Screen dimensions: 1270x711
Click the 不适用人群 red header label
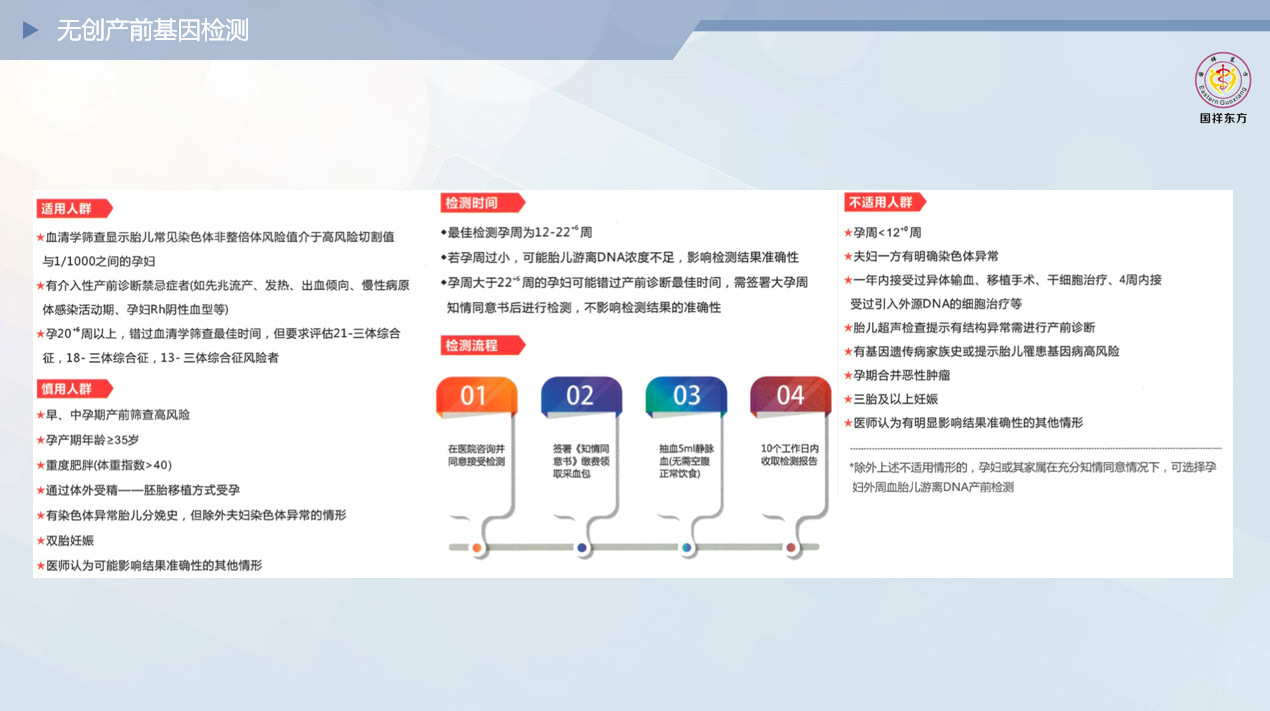coord(884,202)
